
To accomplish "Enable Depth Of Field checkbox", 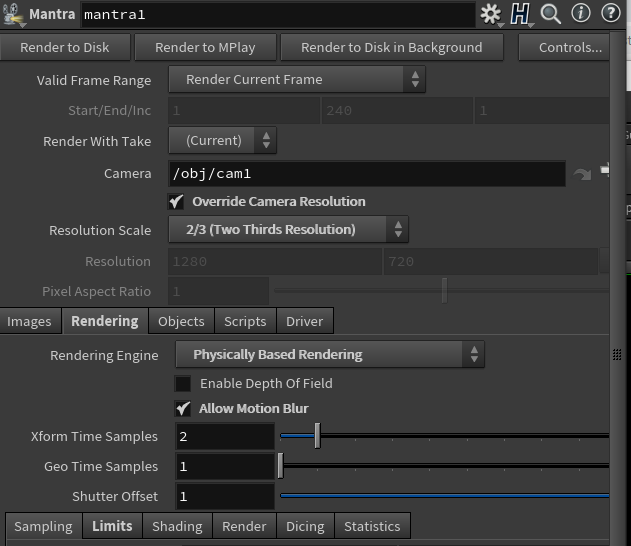I will coord(183,384).
